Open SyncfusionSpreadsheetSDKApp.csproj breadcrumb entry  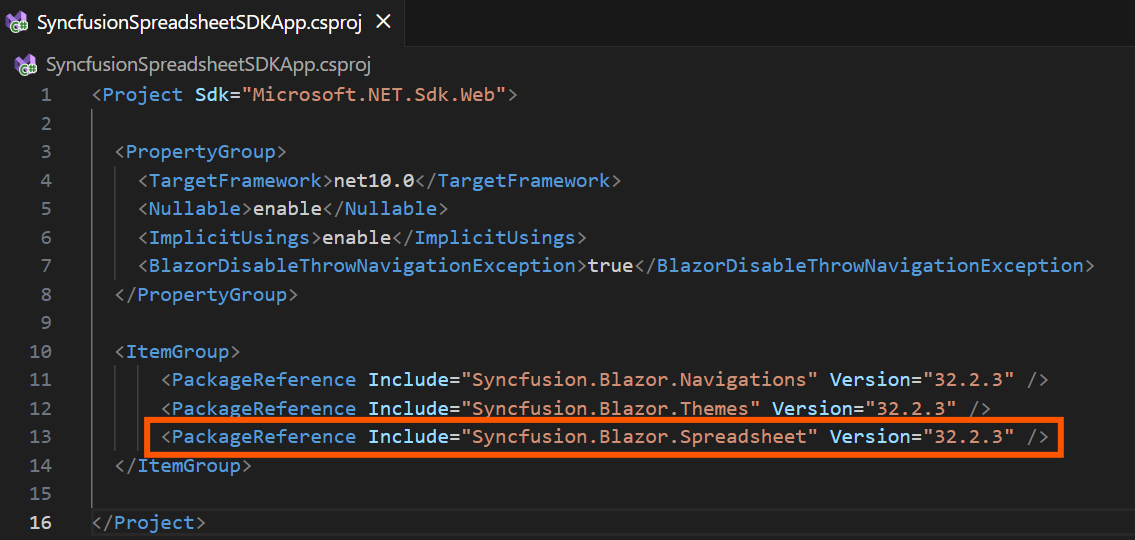pos(209,65)
